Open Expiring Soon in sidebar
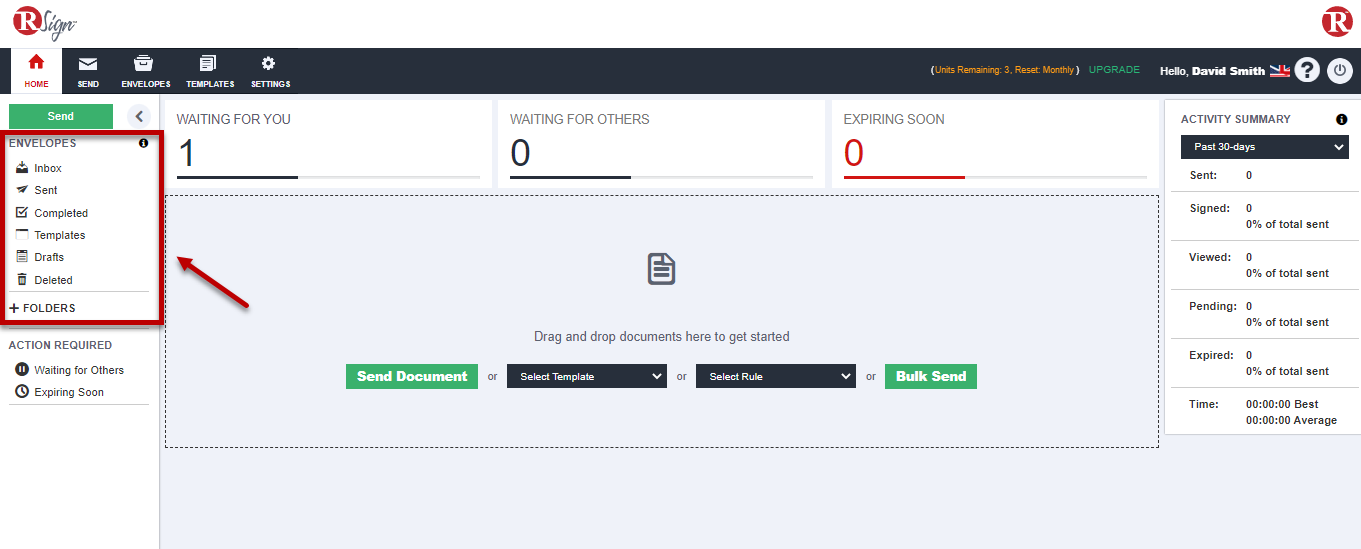 point(69,392)
